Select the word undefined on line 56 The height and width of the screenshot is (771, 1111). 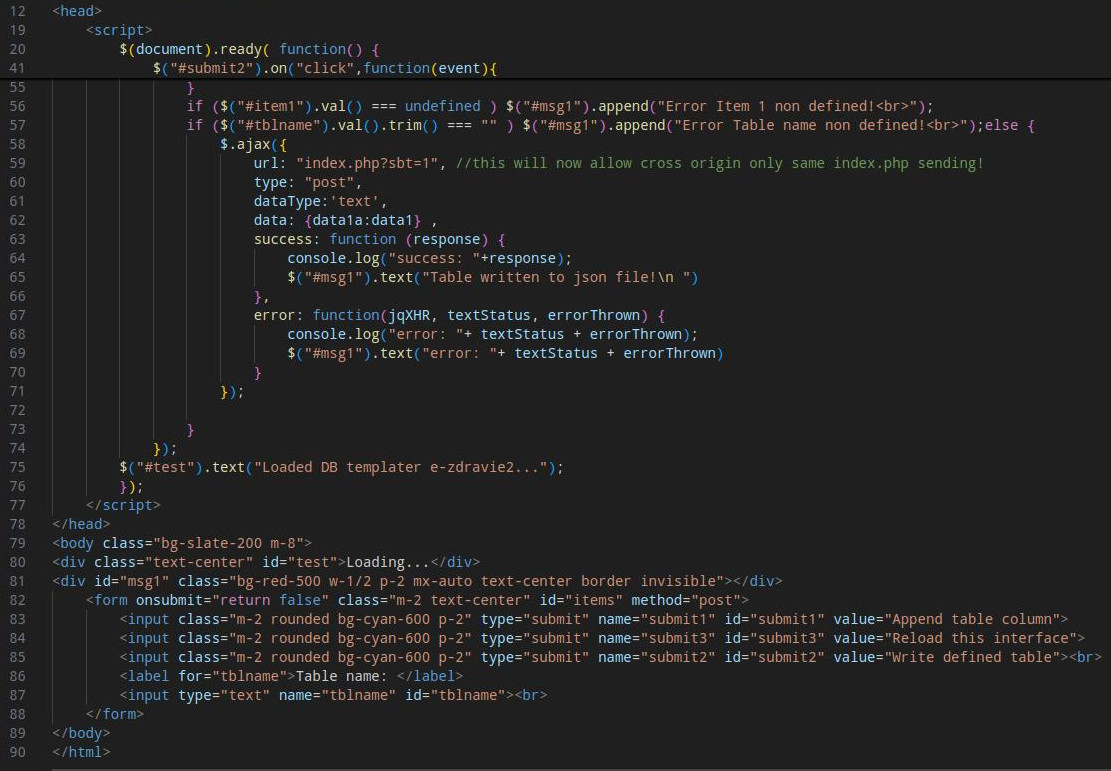(443, 105)
